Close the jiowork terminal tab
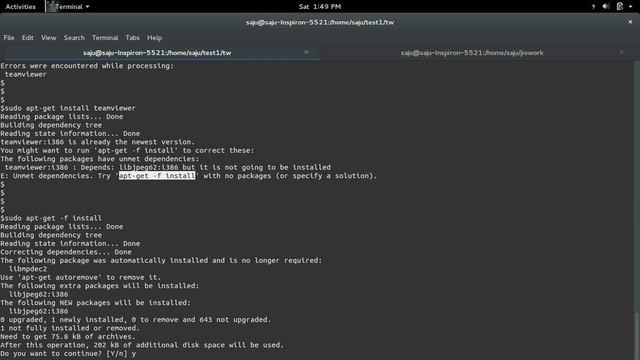Screen dimensions: 640x360 click(x=621, y=52)
